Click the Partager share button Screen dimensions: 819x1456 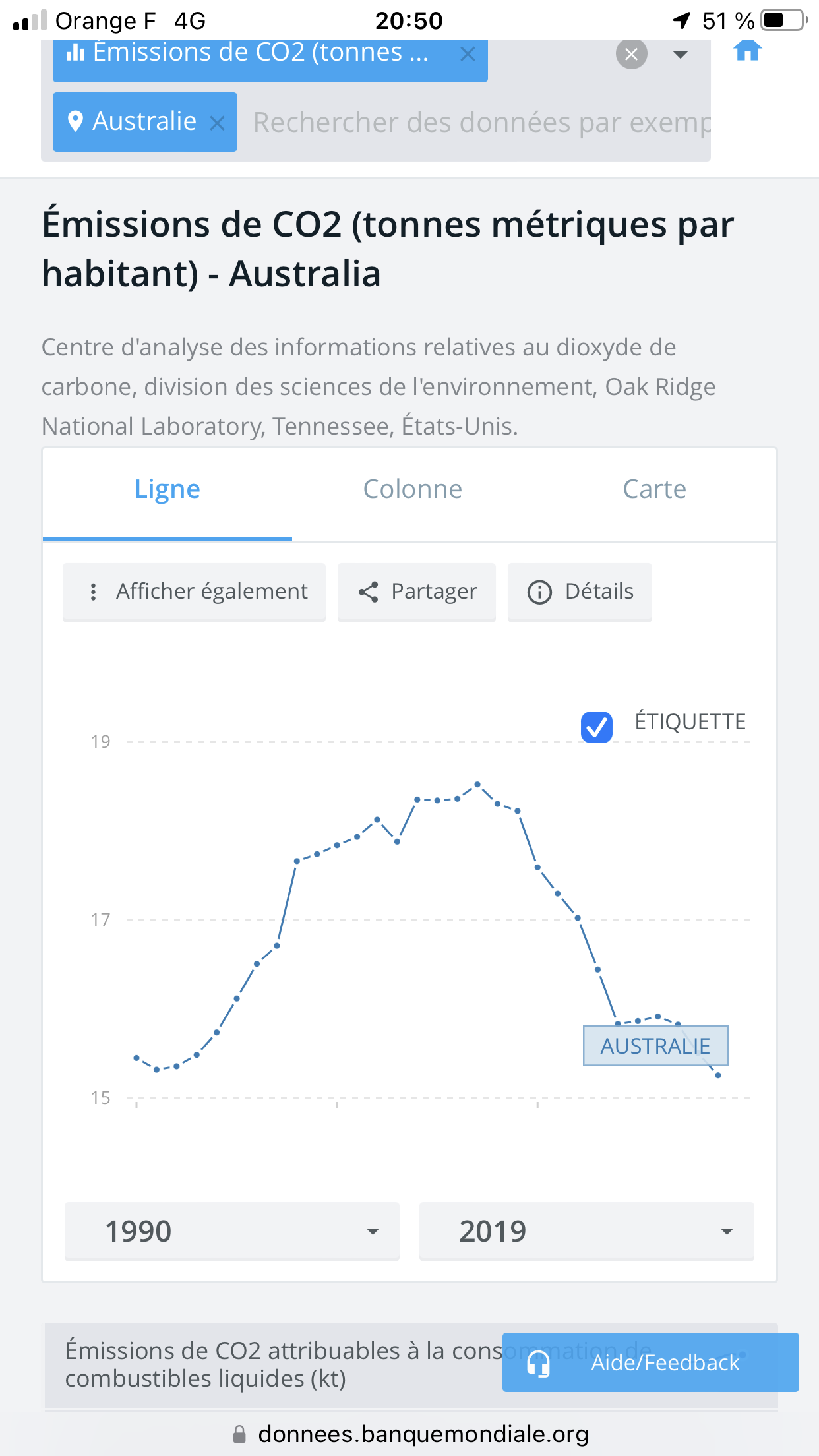tap(417, 591)
